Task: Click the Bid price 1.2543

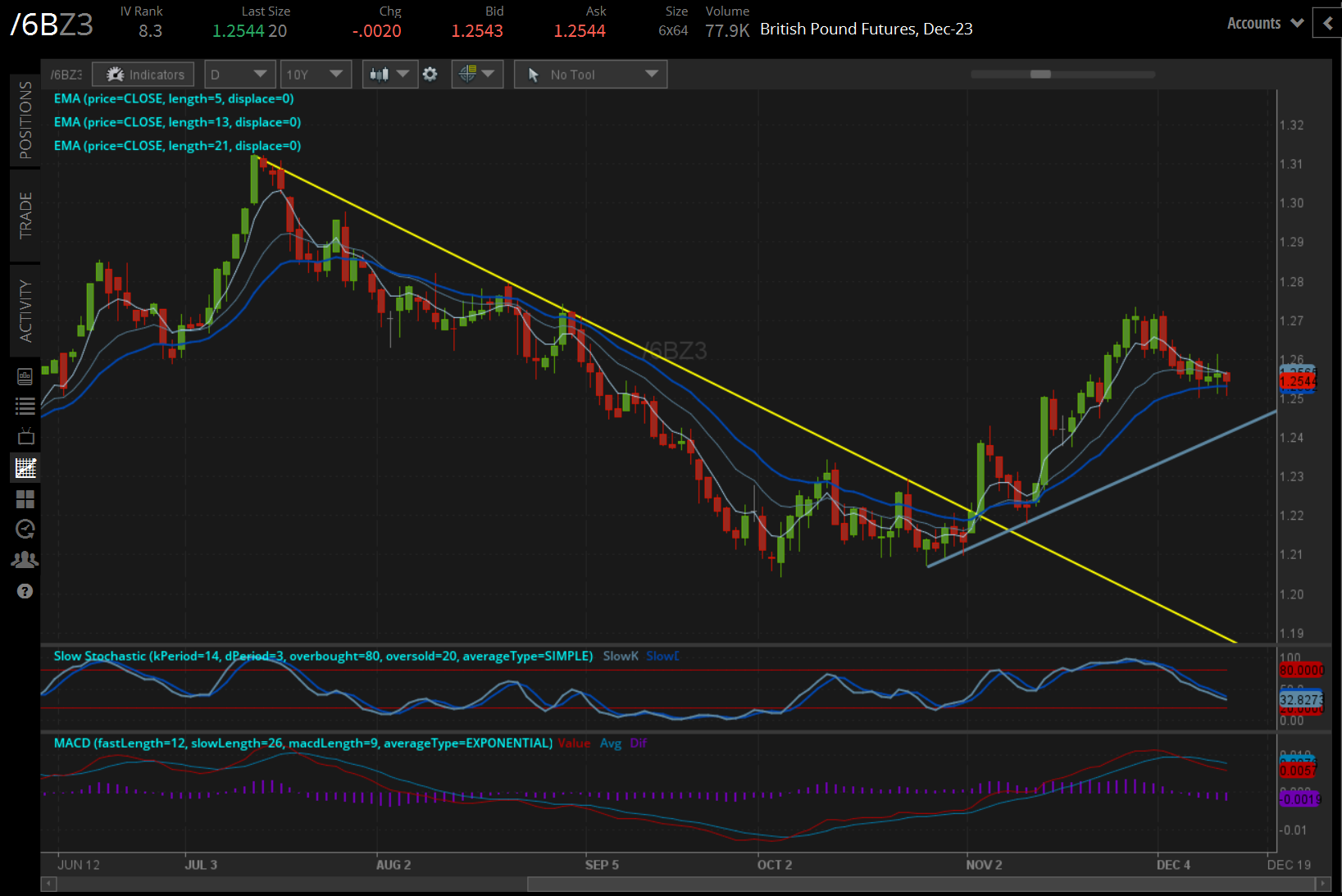Action: pyautogui.click(x=477, y=31)
